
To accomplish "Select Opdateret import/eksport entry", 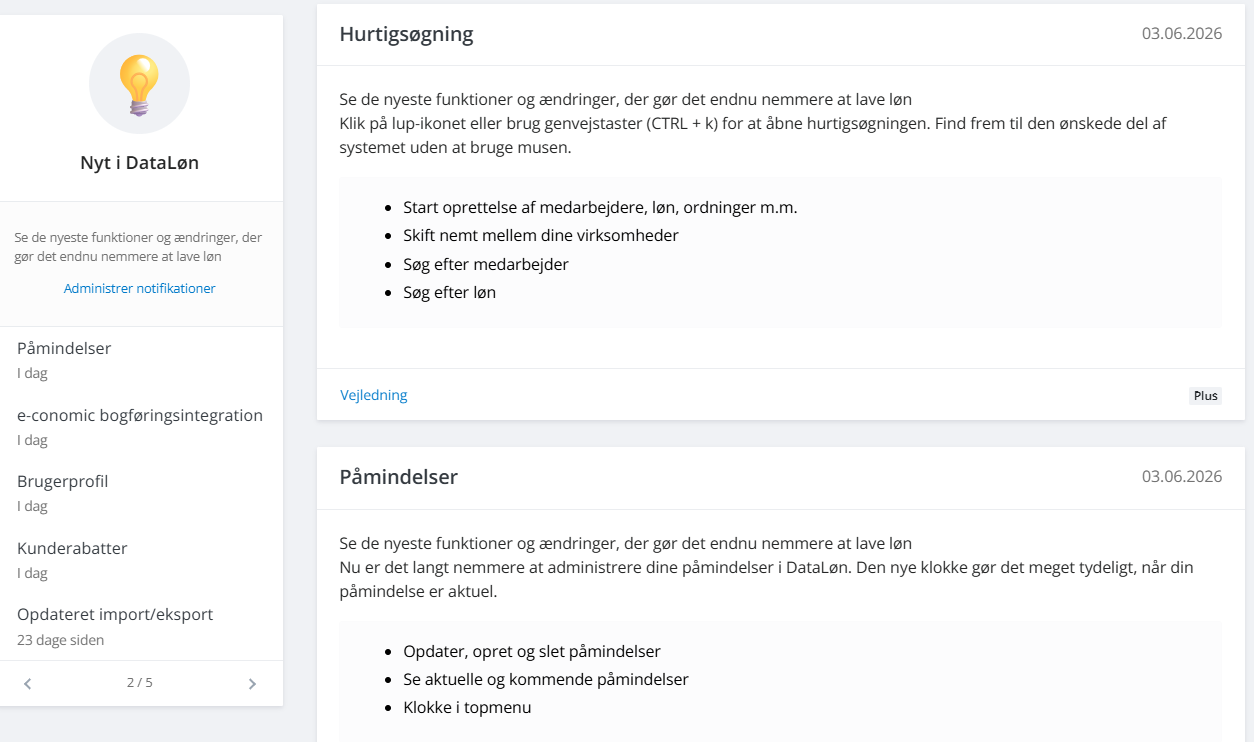I will tap(140, 626).
